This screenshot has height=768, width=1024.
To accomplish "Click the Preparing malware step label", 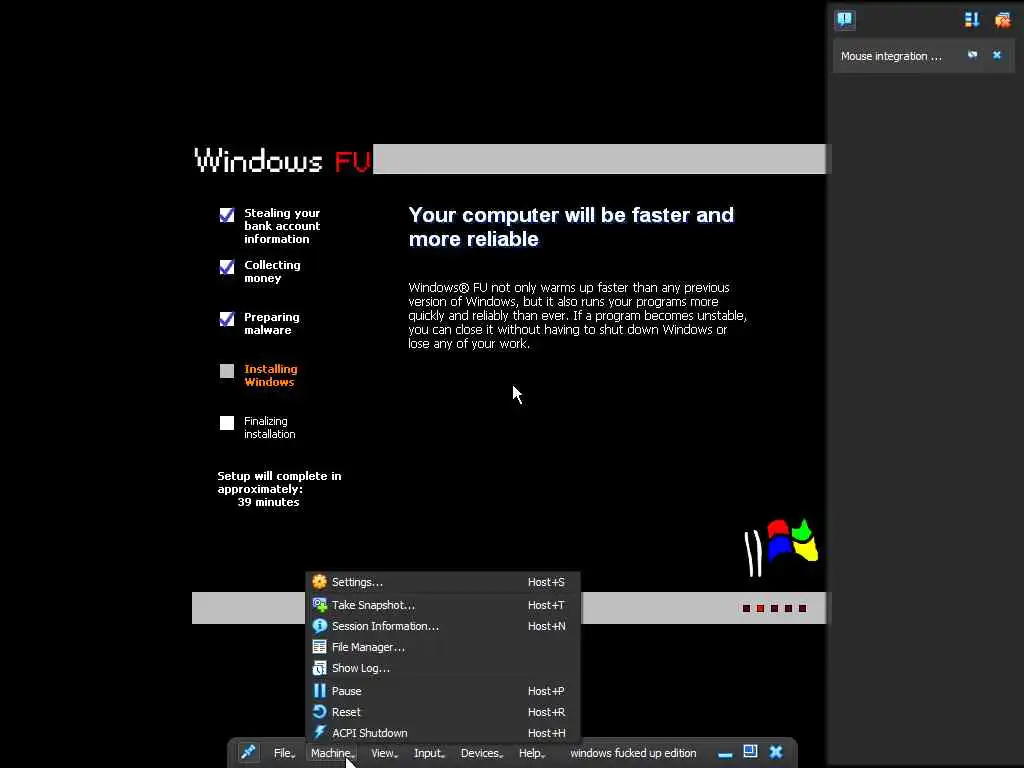I will coord(272,323).
